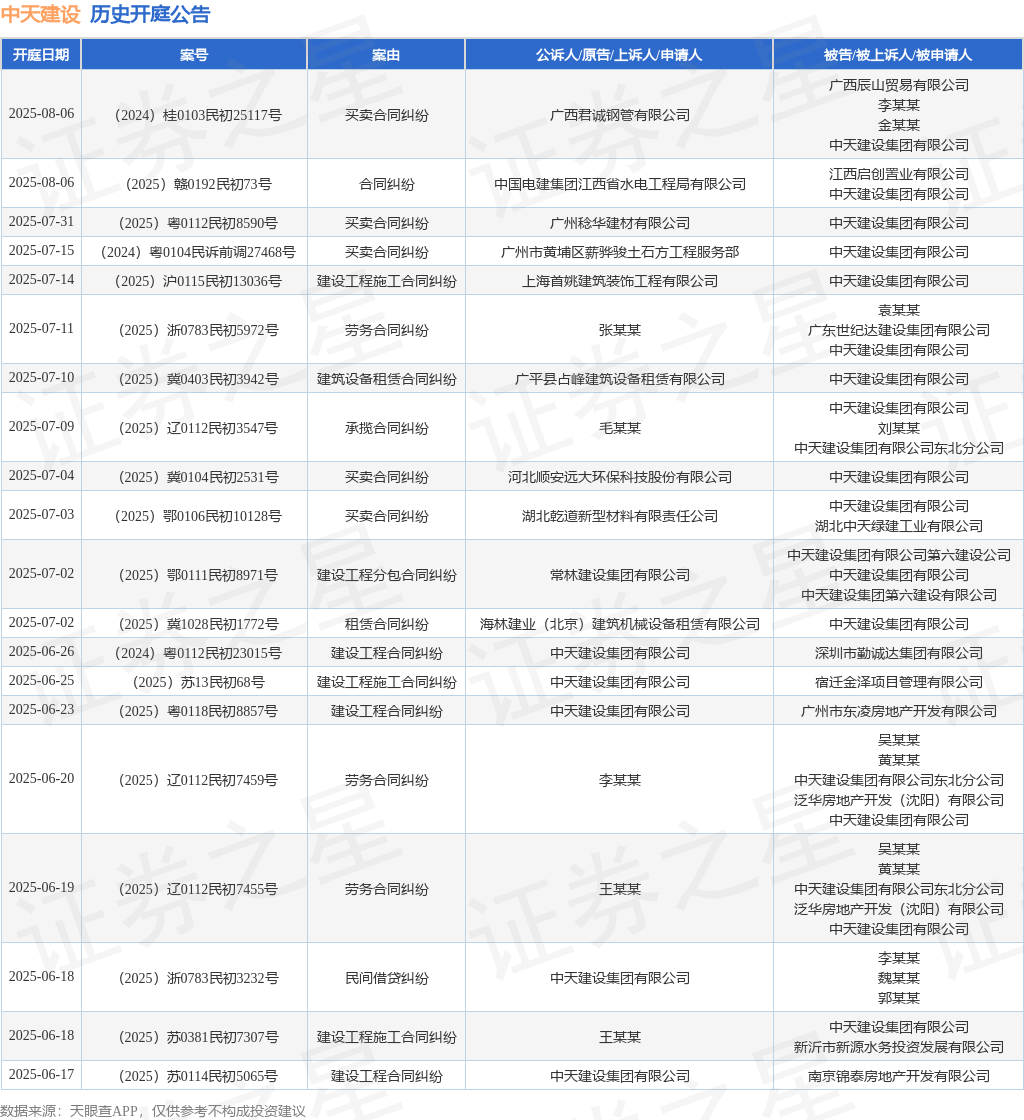This screenshot has width=1024, height=1120.
Task: Click the 数据来源 footer note
Action: coord(153,1111)
